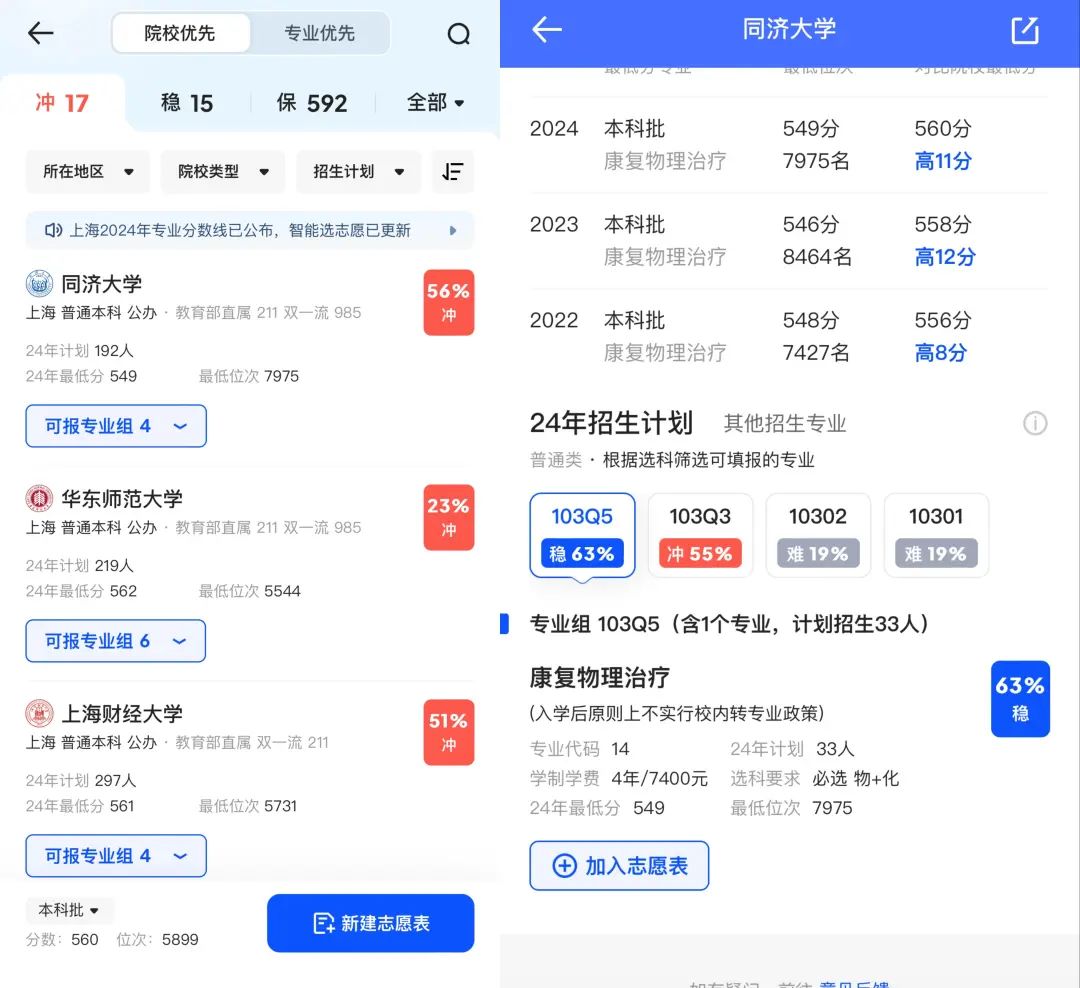Switch to the 保 592 tab
This screenshot has width=1080, height=988.
311,103
